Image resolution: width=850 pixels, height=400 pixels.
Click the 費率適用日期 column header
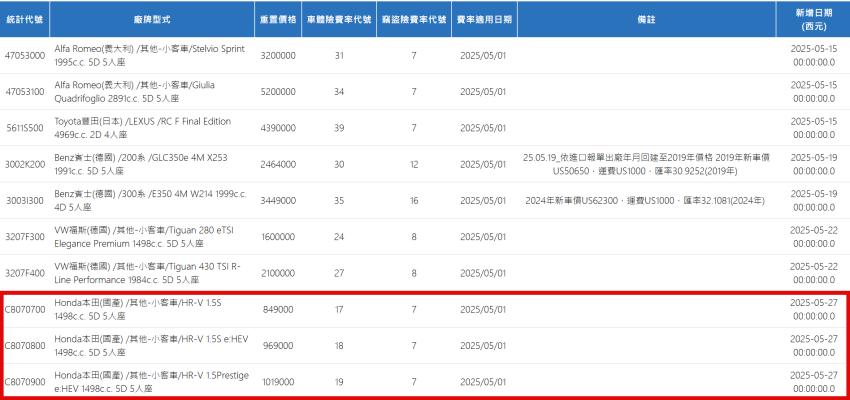[484, 19]
